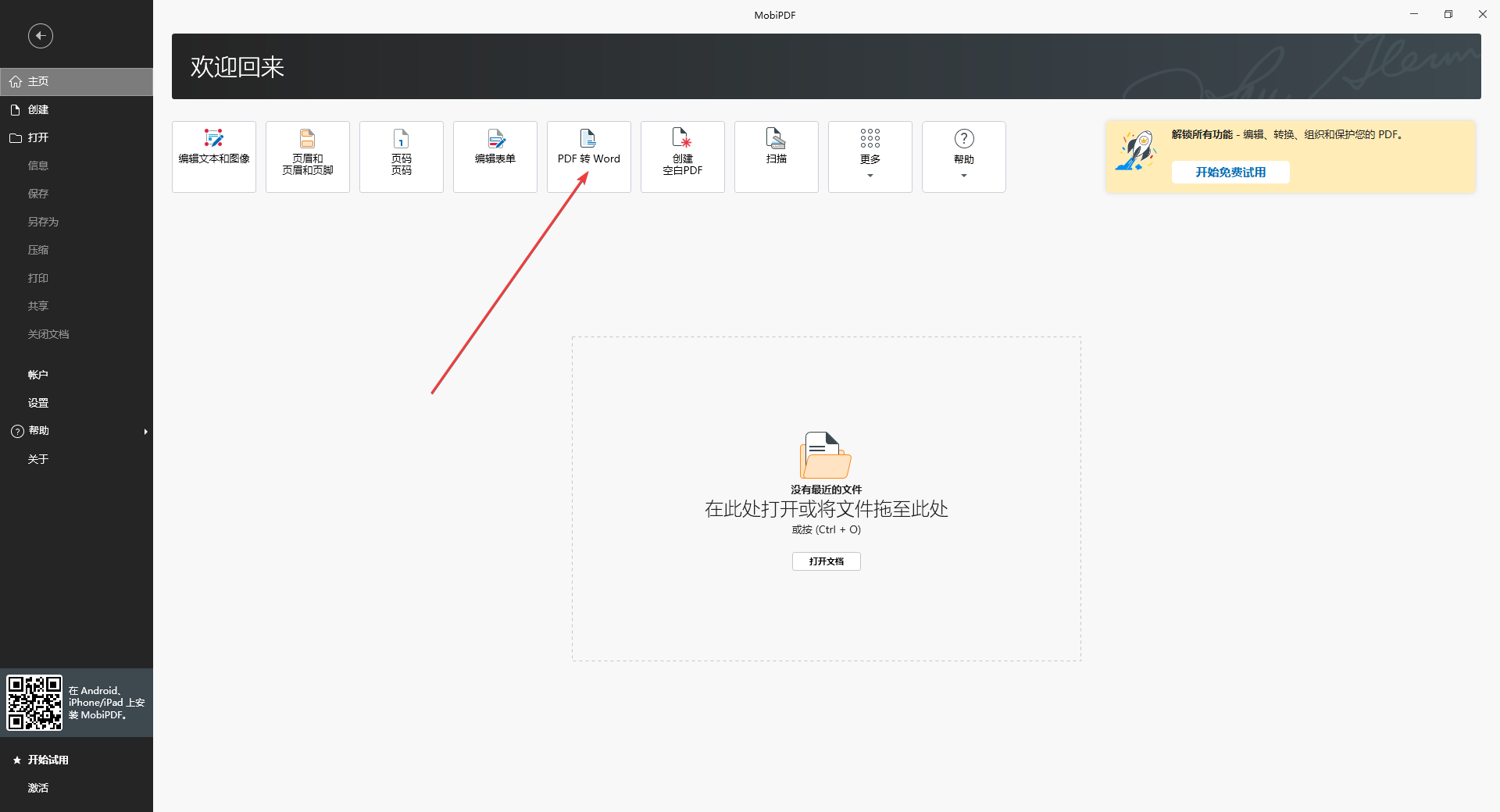Create a 空白PDF document
1500x812 pixels.
click(682, 156)
